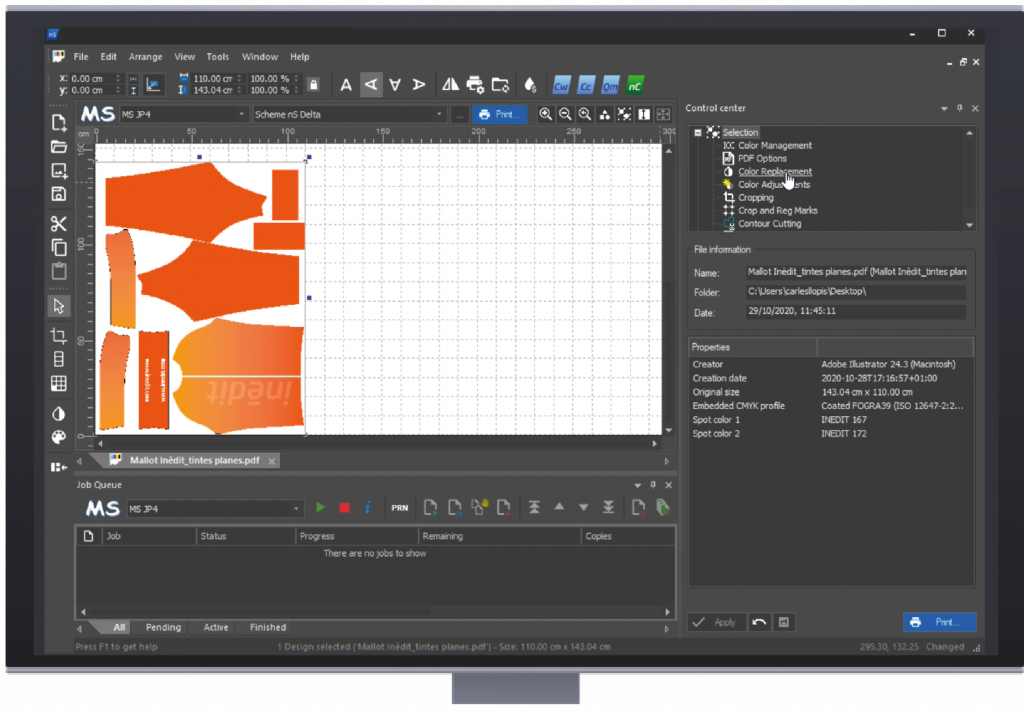Click the Cc blue toolbar icon
The image size is (1024, 707).
click(x=586, y=86)
